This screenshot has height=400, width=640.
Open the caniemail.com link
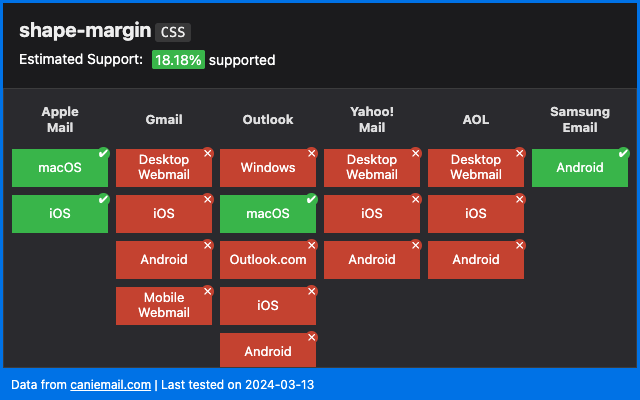(x=110, y=384)
